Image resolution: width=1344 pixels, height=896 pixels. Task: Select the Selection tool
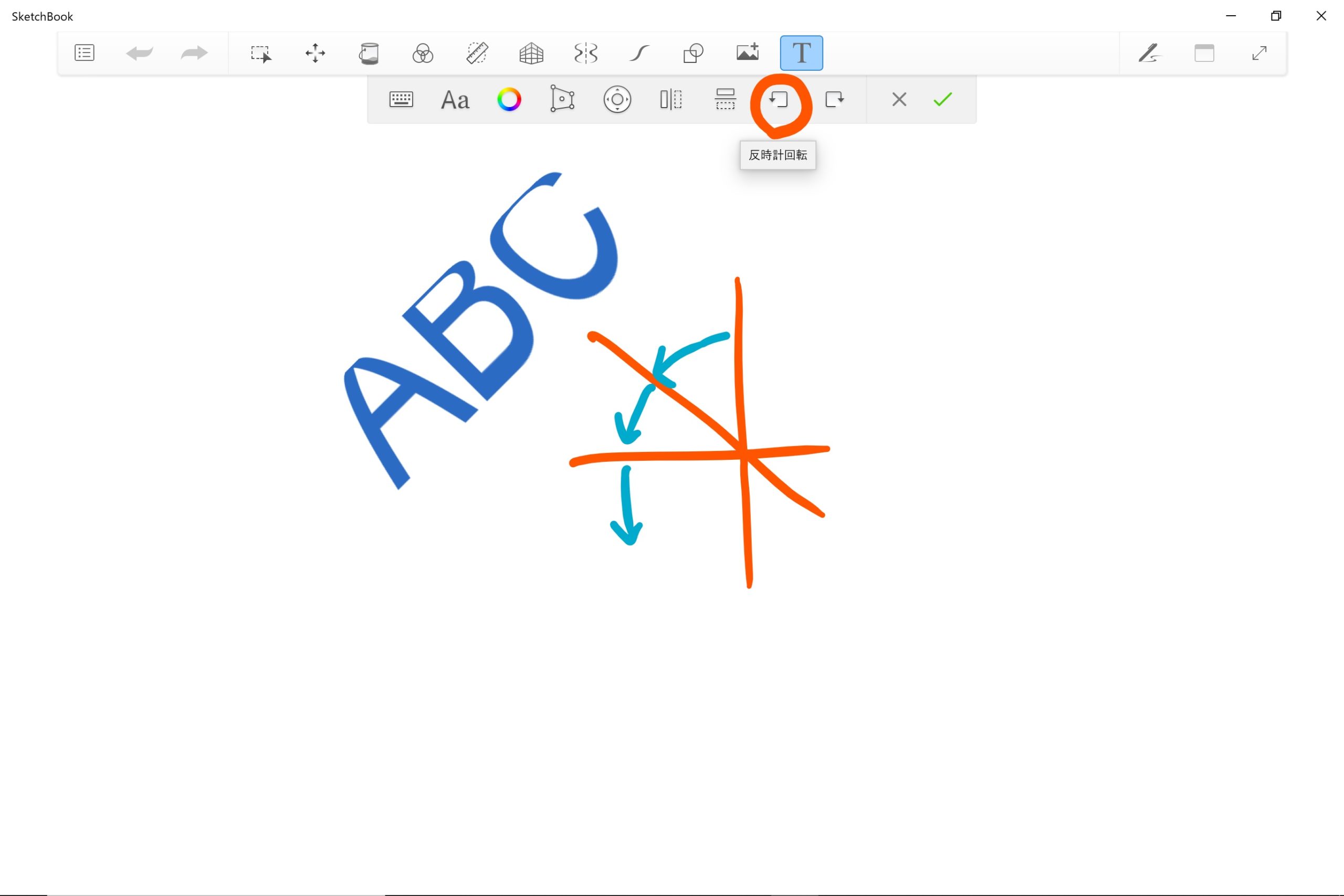pos(261,54)
